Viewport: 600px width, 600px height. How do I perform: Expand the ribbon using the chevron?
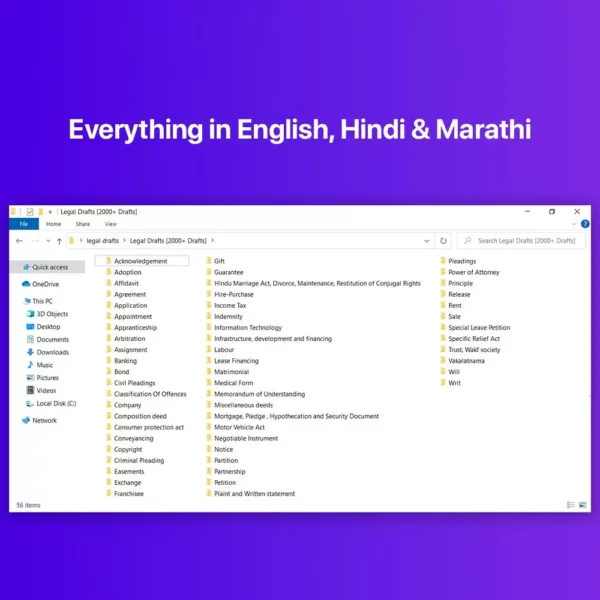click(574, 224)
